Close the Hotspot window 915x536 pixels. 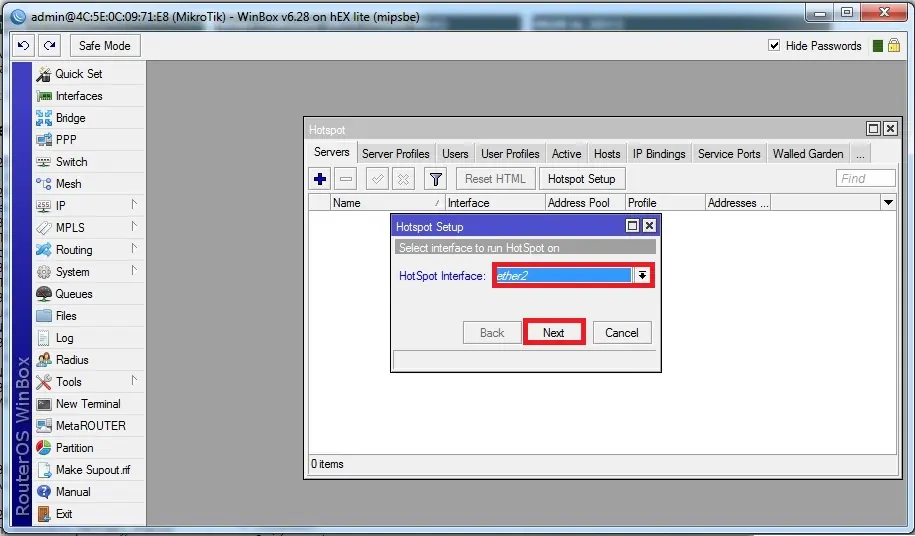point(890,128)
